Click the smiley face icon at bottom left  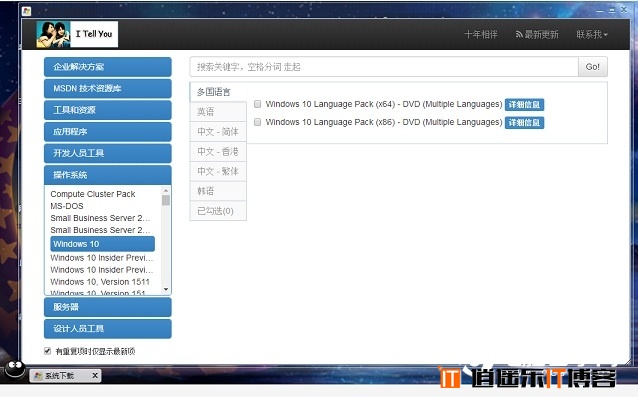pos(15,369)
